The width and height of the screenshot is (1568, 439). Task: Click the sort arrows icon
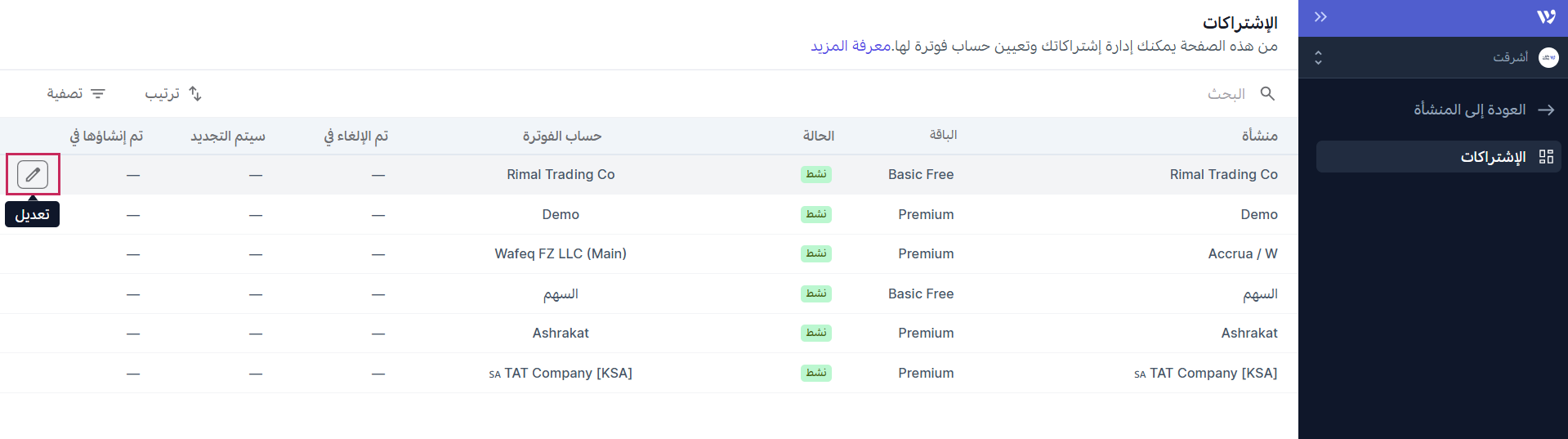point(195,93)
